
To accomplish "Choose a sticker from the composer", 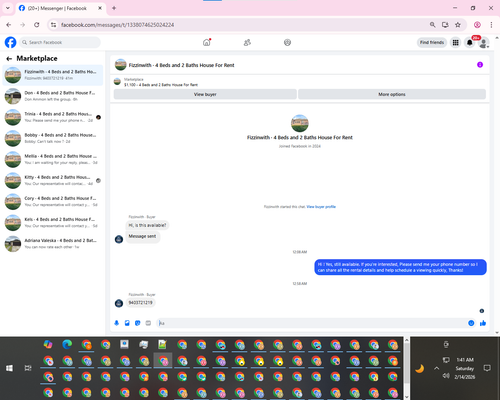I will pyautogui.click(x=138, y=323).
